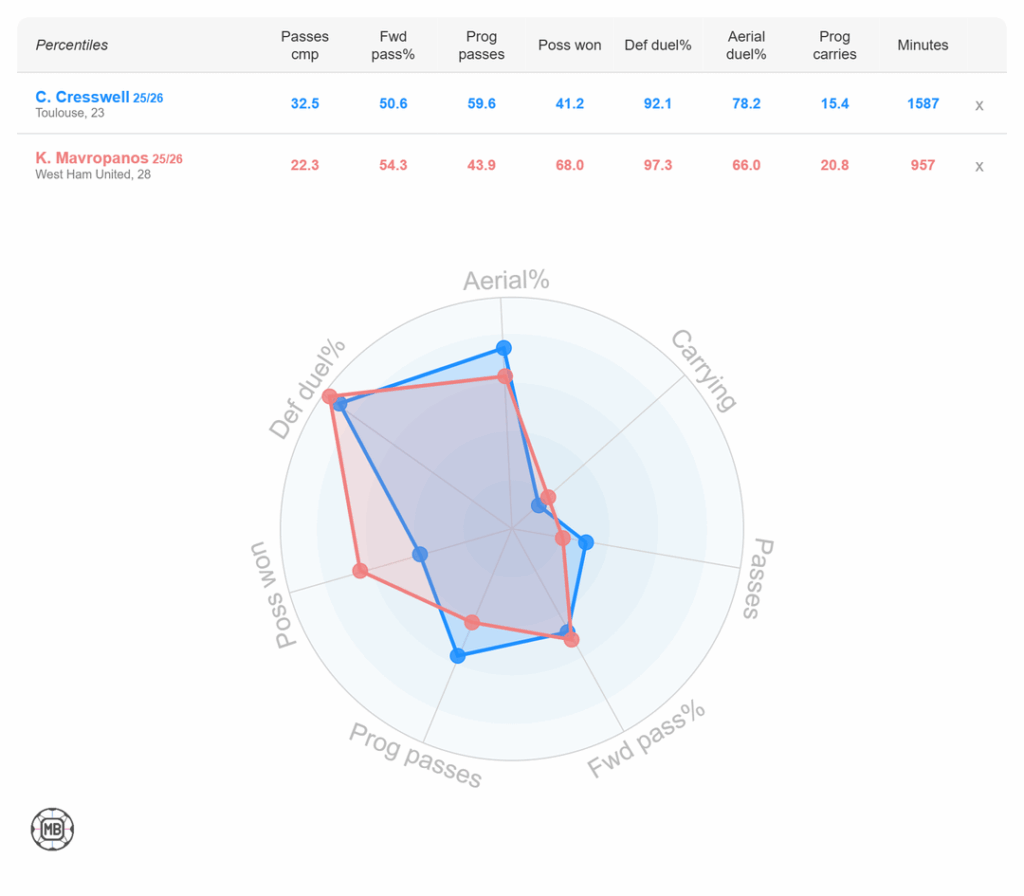
Task: Click the Carrying axis label on radar
Action: click(x=704, y=370)
